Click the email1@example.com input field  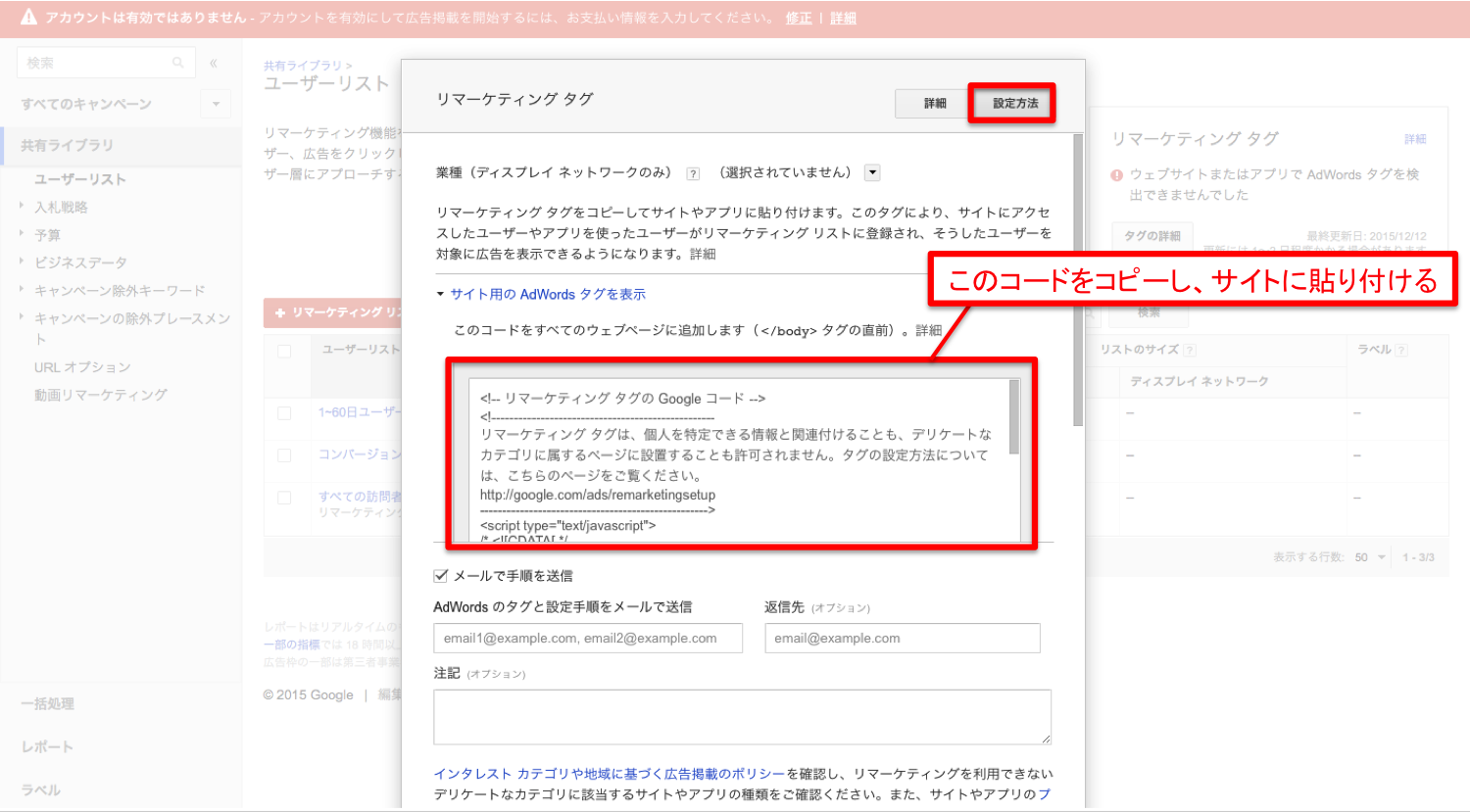tap(587, 638)
